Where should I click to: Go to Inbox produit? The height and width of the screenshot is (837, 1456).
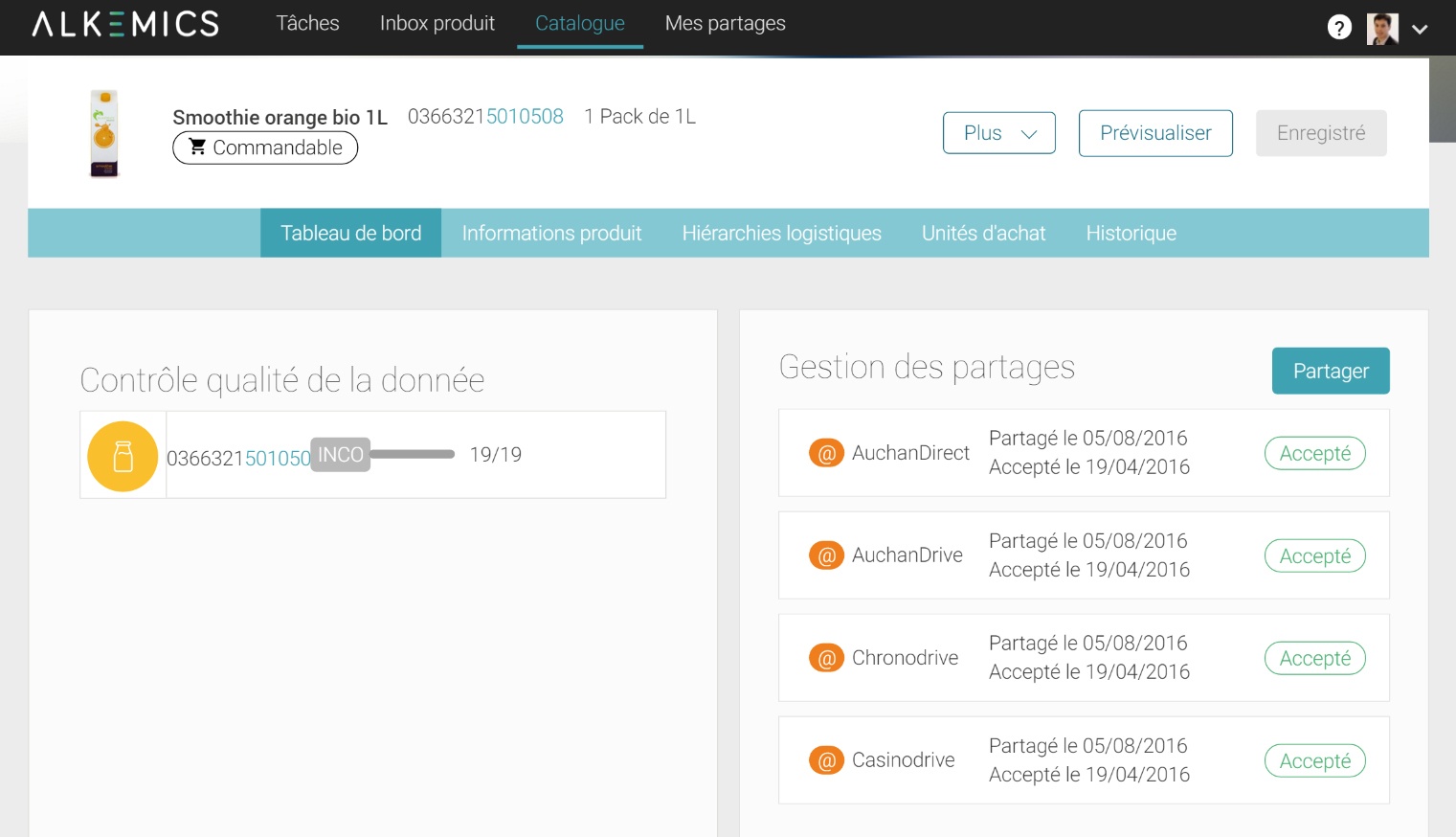pos(437,23)
